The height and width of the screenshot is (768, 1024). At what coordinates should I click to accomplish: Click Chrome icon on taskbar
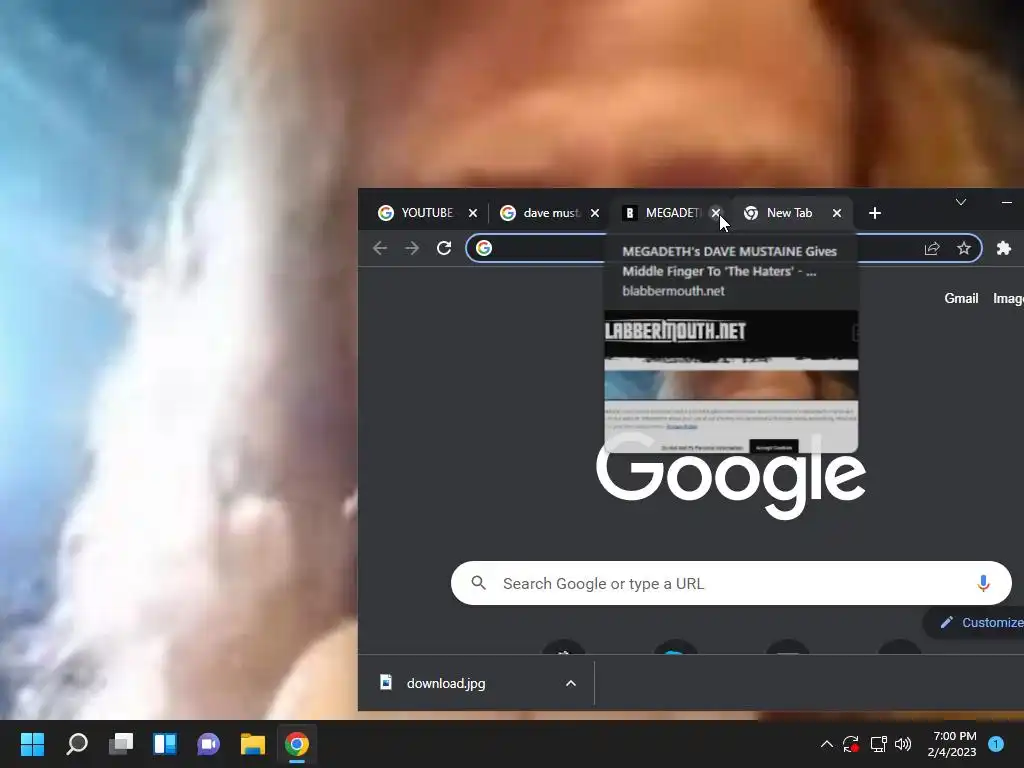point(296,744)
